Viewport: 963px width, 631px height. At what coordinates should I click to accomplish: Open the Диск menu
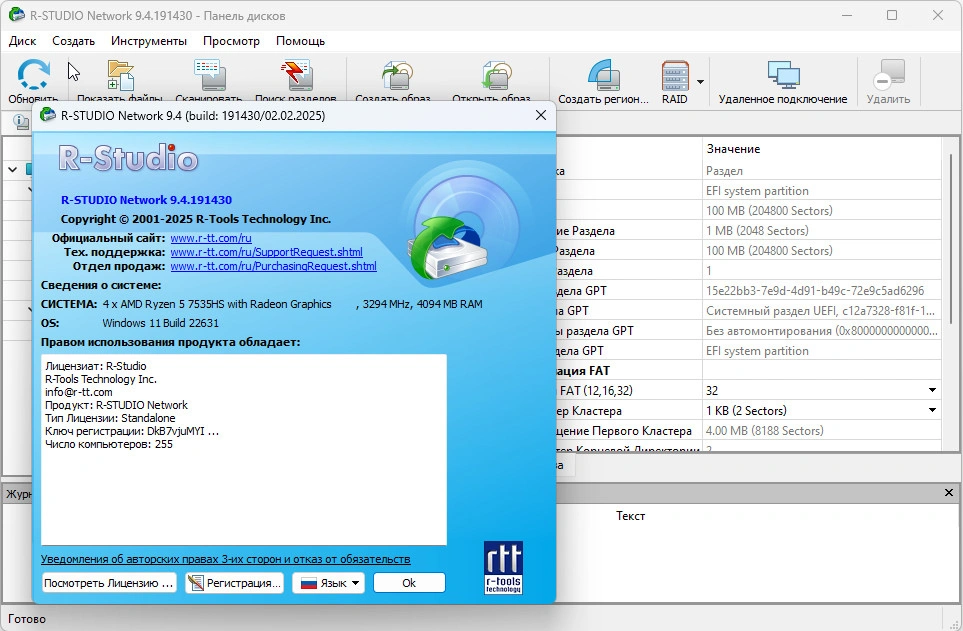22,41
